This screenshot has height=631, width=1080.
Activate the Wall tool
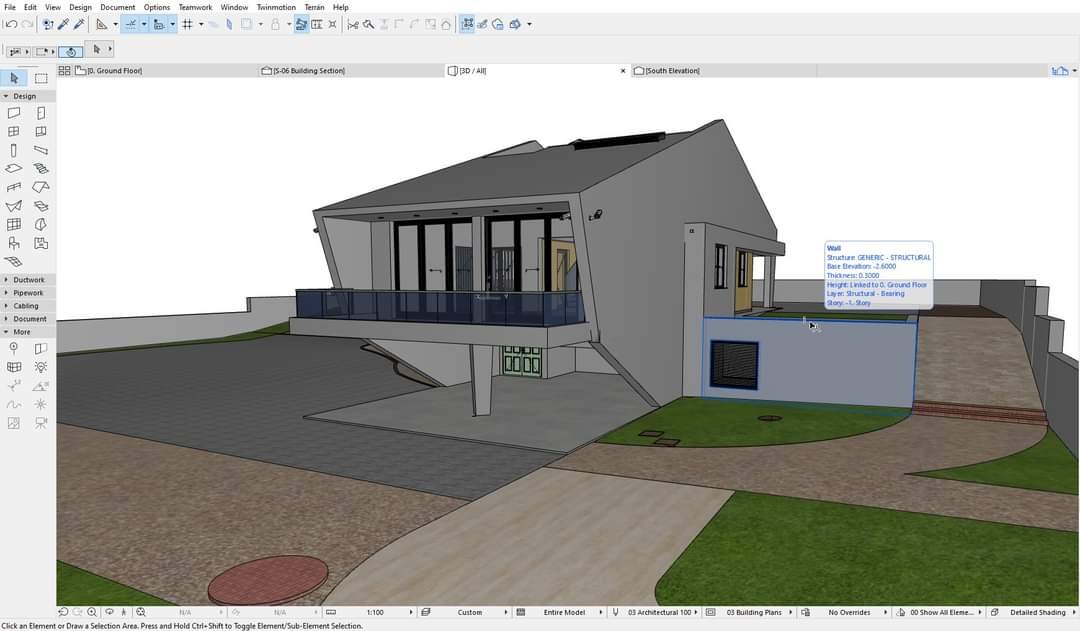click(14, 113)
